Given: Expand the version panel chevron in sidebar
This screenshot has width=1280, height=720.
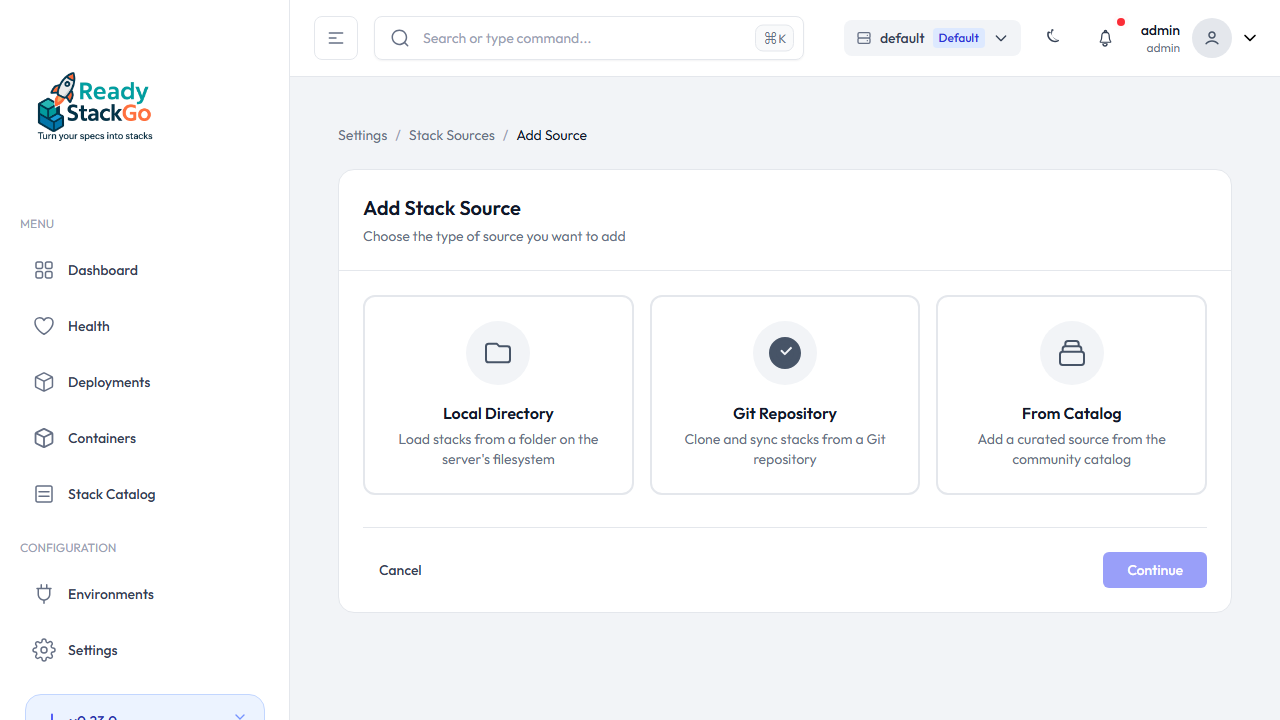Looking at the screenshot, I should pyautogui.click(x=239, y=715).
